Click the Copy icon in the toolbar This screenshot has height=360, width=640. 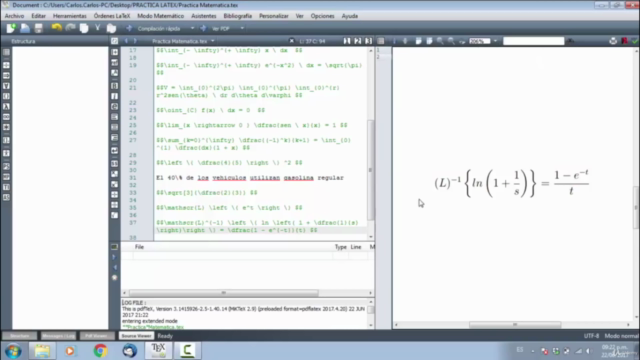84,28
